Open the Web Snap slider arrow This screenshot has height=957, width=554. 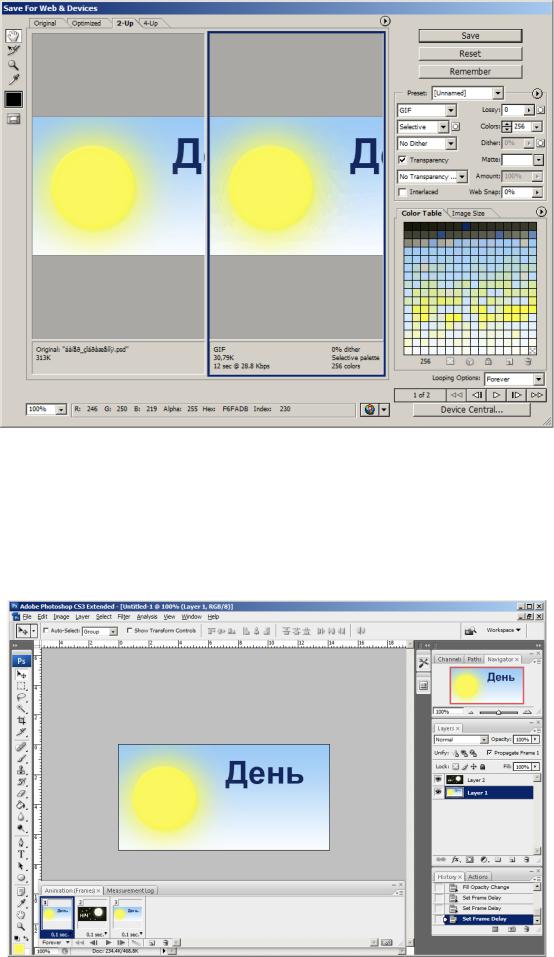[538, 192]
